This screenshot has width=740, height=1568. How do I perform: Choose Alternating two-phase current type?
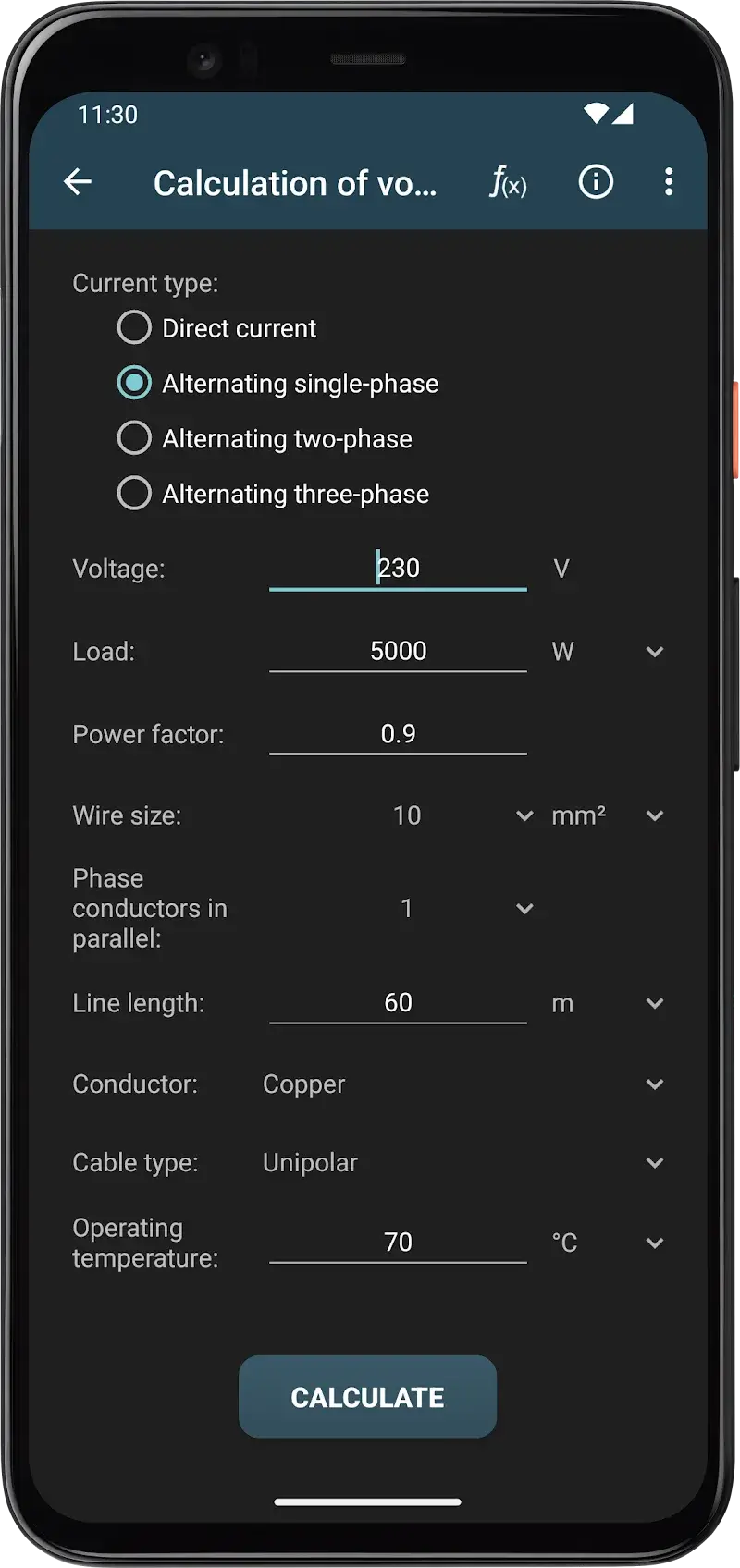[134, 437]
